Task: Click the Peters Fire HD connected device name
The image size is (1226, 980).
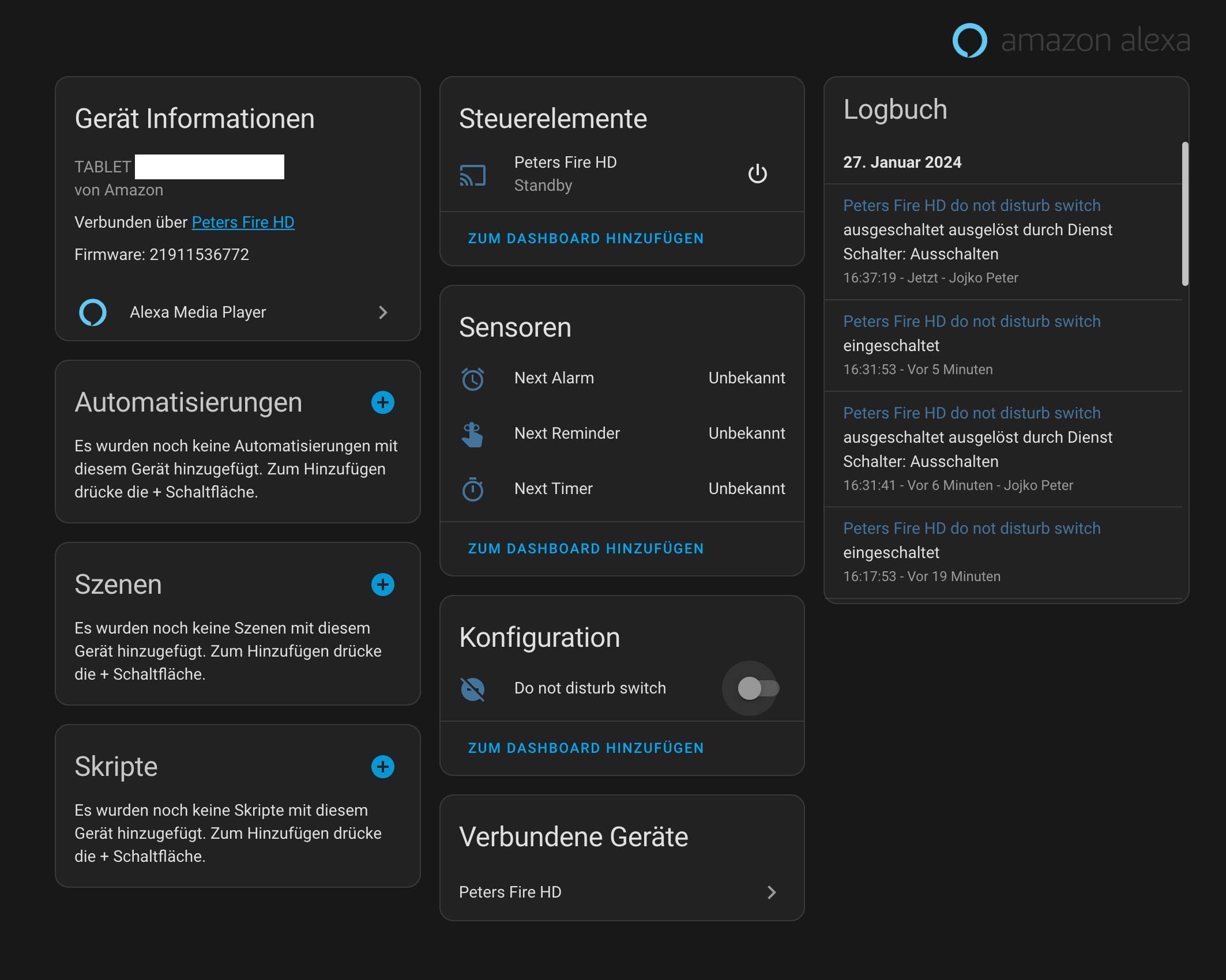Action: point(510,892)
